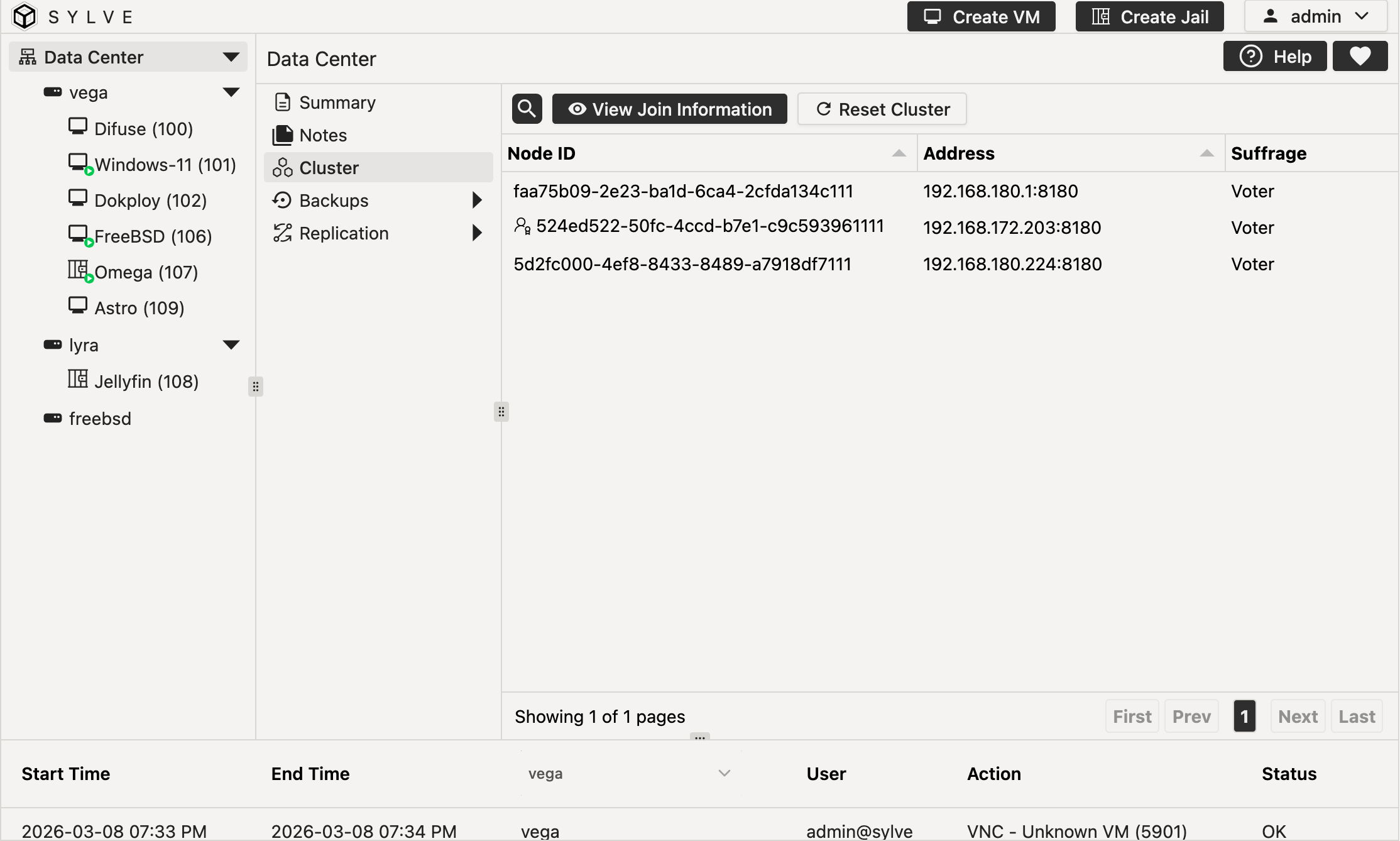Expand the Replication submenu arrow
1400x841 pixels.
click(x=477, y=233)
